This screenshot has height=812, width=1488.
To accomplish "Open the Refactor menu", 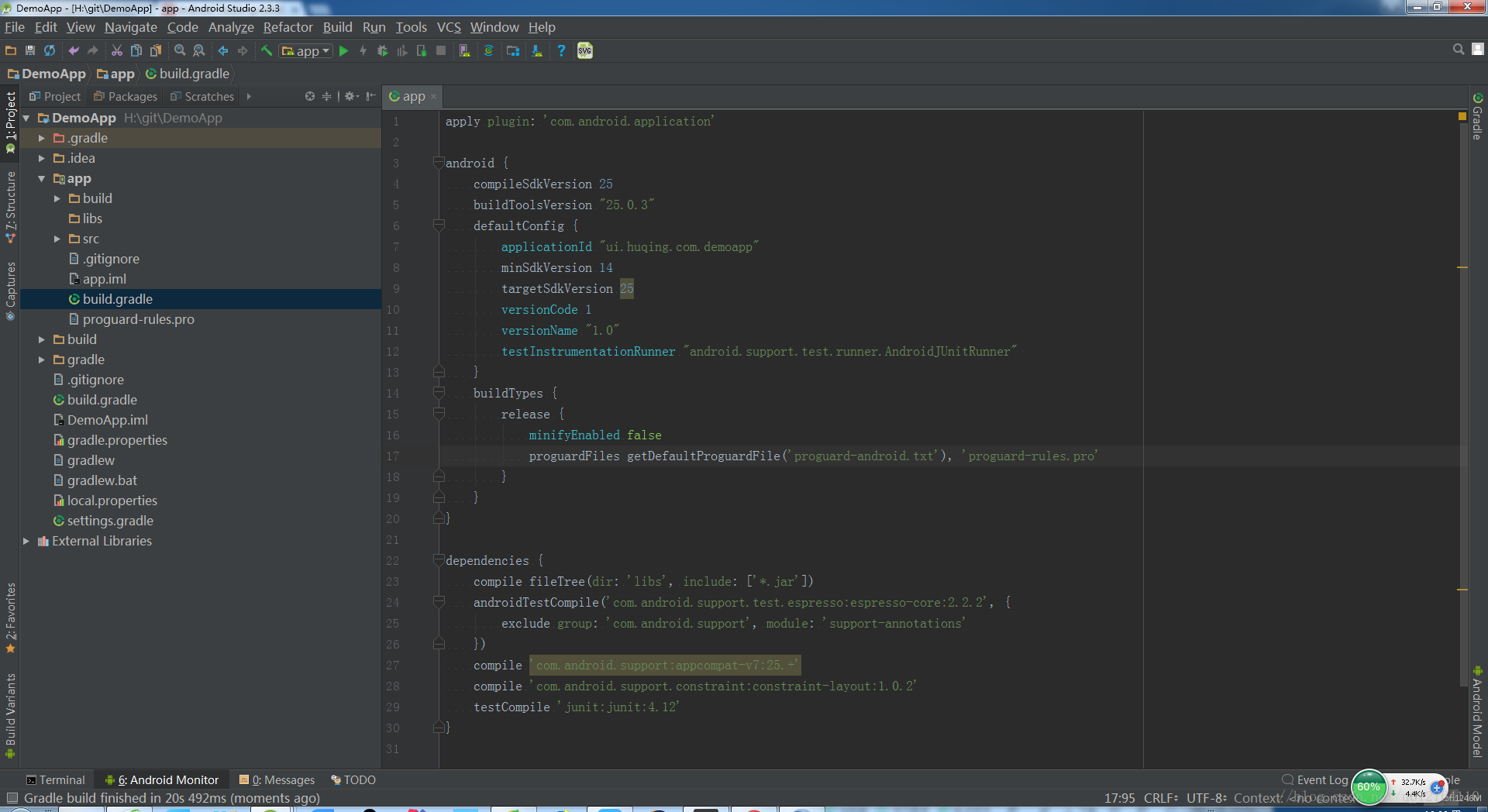I will [288, 27].
